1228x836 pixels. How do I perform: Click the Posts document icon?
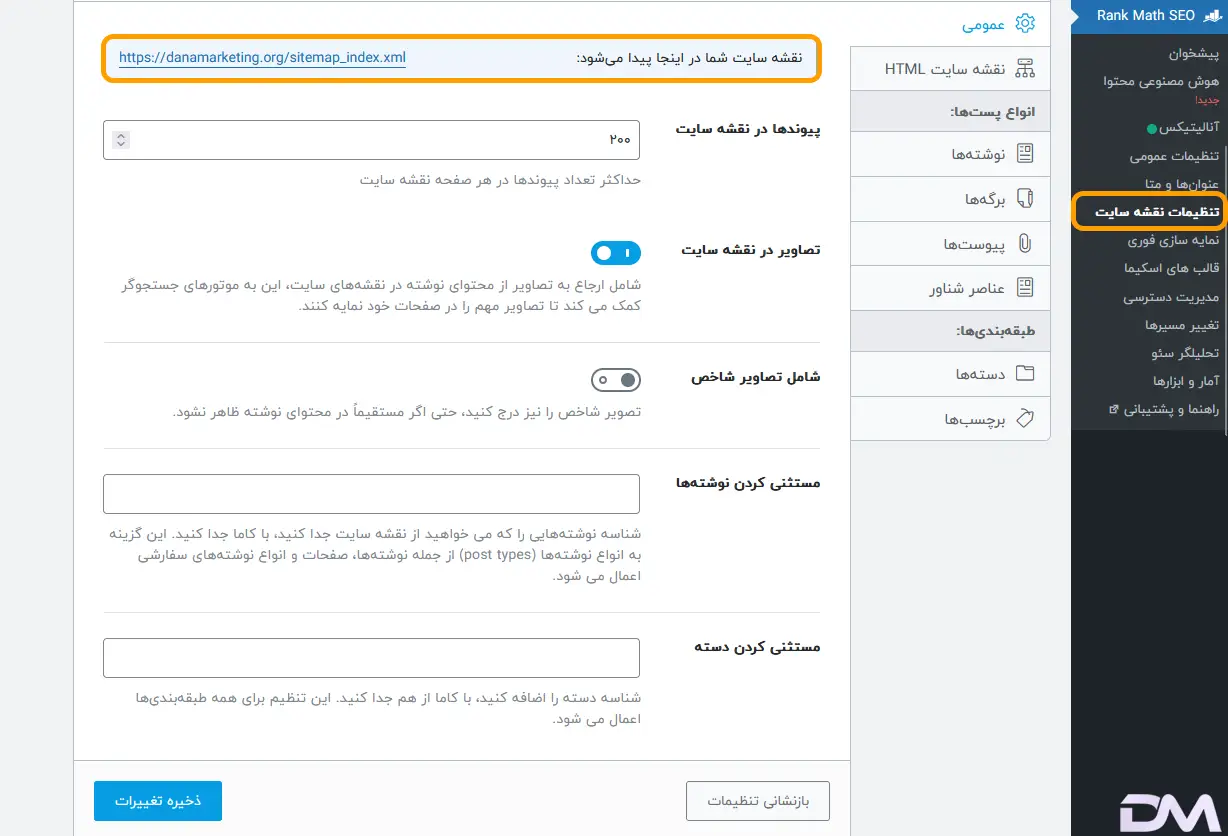(x=1024, y=153)
